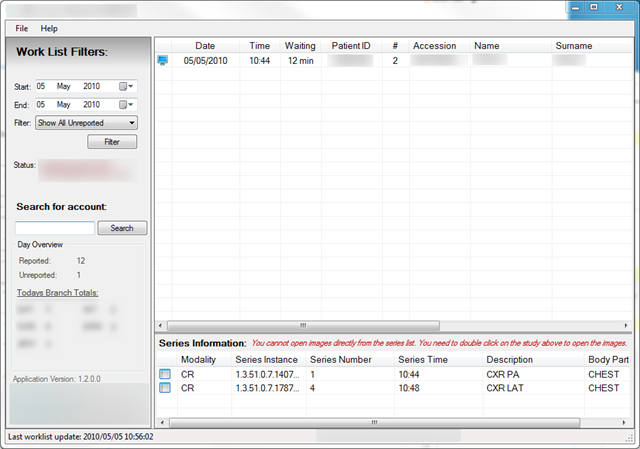Click the series icon beside CXR PA
640x449 pixels.
coord(165,374)
